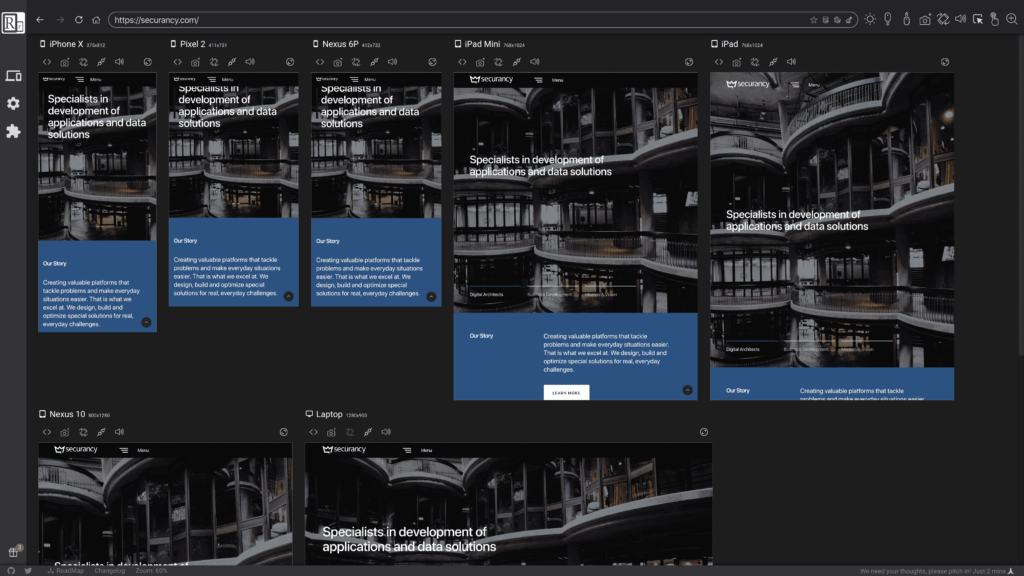Toggle touch simulation mode in the top toolbar
The height and width of the screenshot is (576, 1024).
(995, 18)
